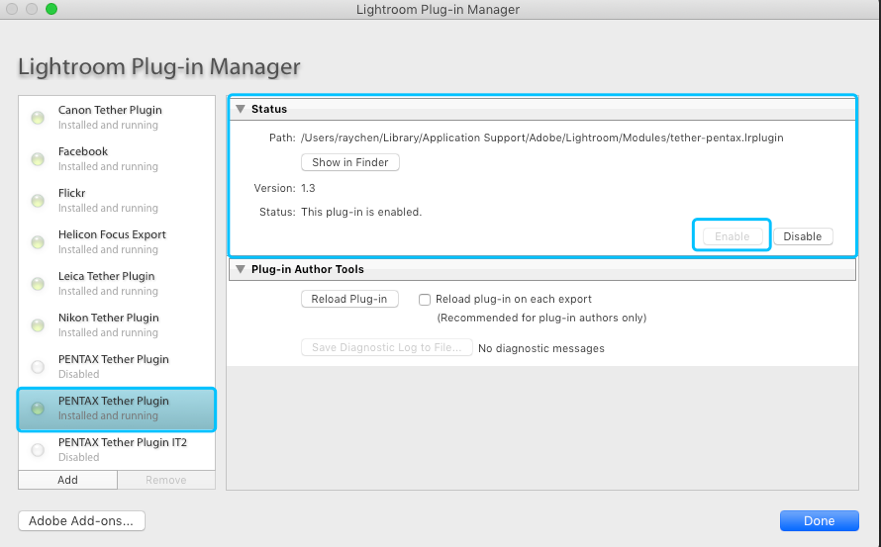Viewport: 881px width, 547px height.
Task: Click the Lightroom Plug-in Manager heading
Action: tap(160, 66)
